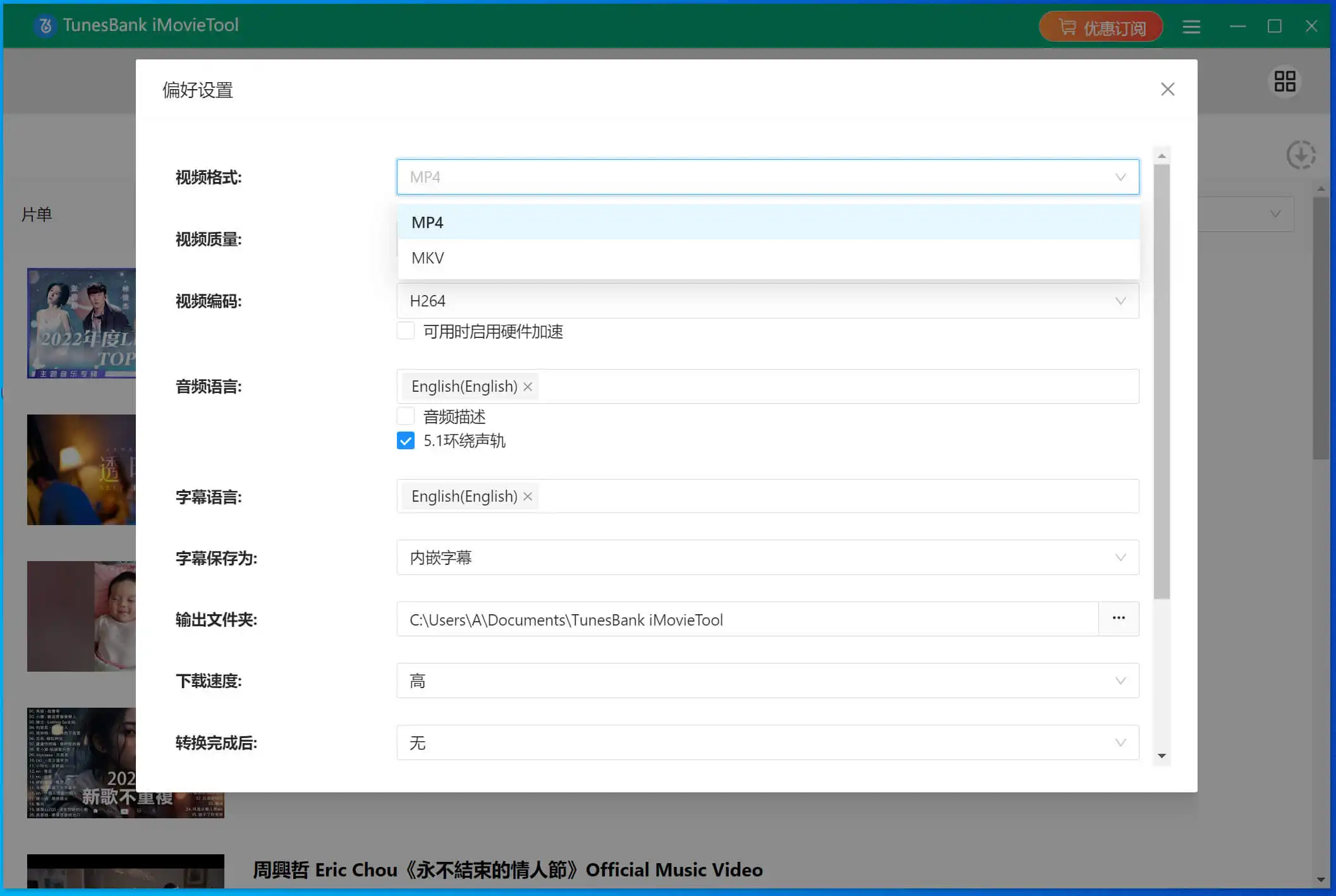The height and width of the screenshot is (896, 1336).
Task: Remove English tag from 音频语言
Action: point(528,387)
